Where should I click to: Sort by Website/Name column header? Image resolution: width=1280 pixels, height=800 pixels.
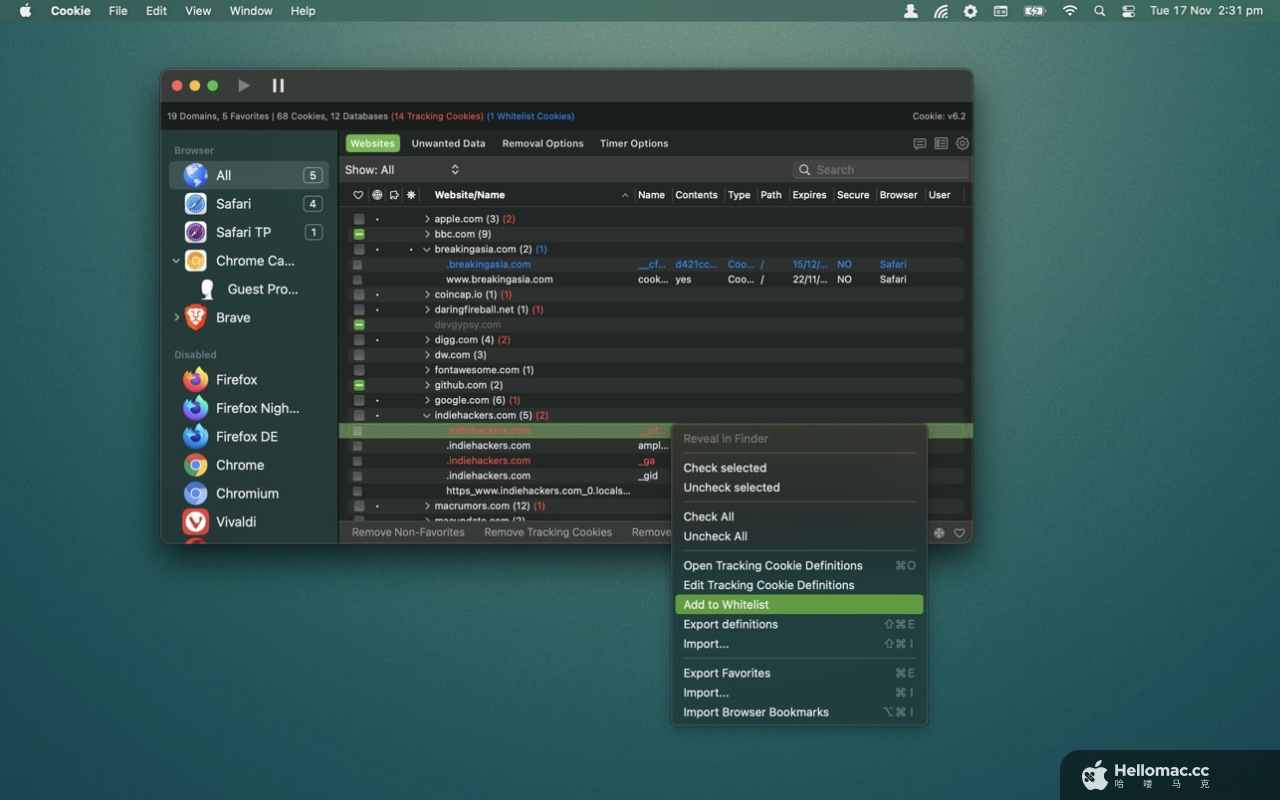pos(530,195)
